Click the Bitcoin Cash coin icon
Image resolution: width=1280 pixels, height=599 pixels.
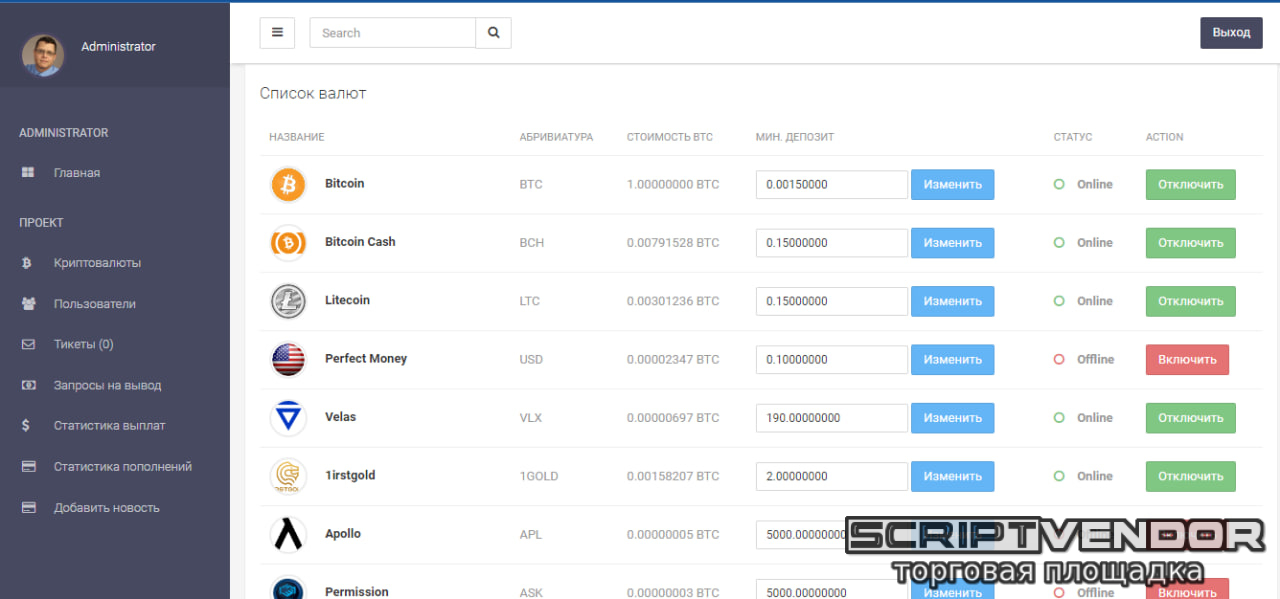[x=288, y=243]
